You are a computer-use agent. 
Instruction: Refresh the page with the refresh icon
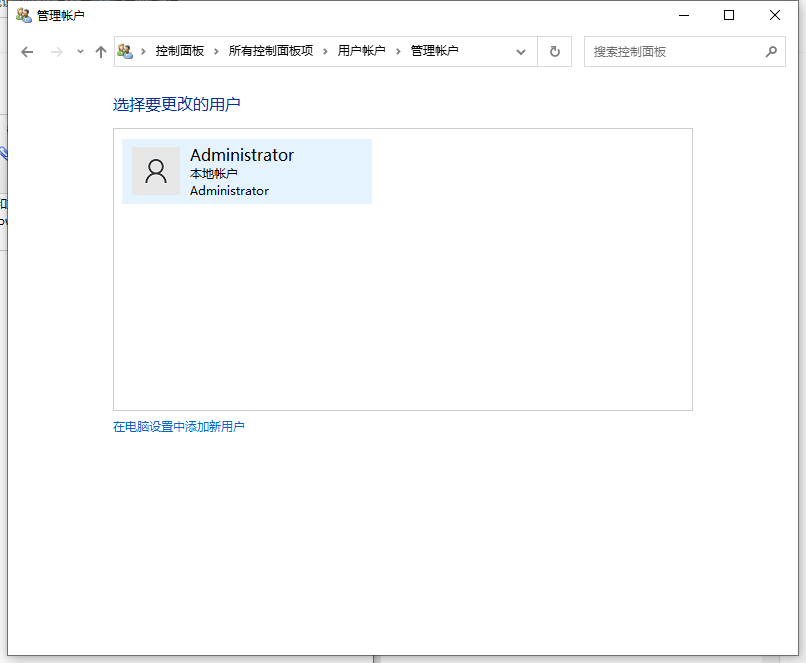[554, 51]
